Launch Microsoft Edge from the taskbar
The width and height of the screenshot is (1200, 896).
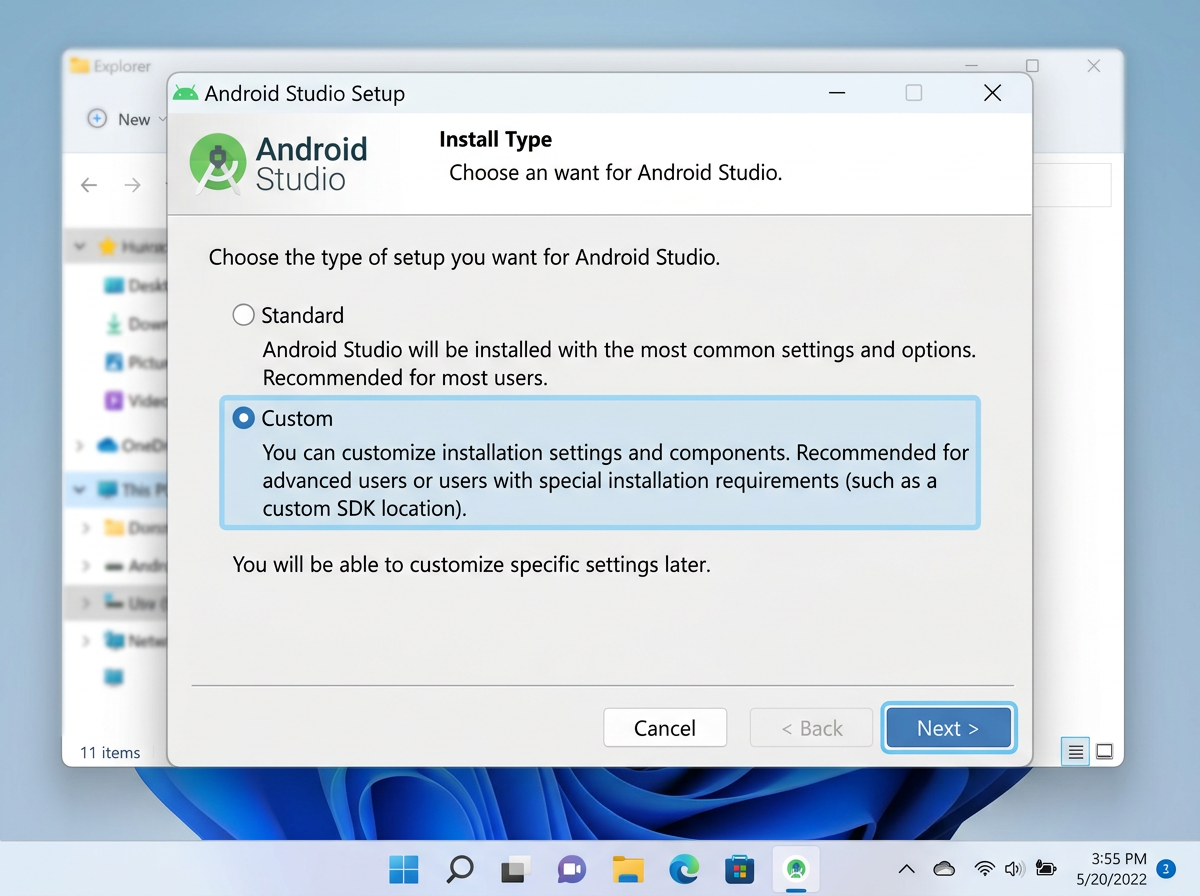click(x=684, y=869)
